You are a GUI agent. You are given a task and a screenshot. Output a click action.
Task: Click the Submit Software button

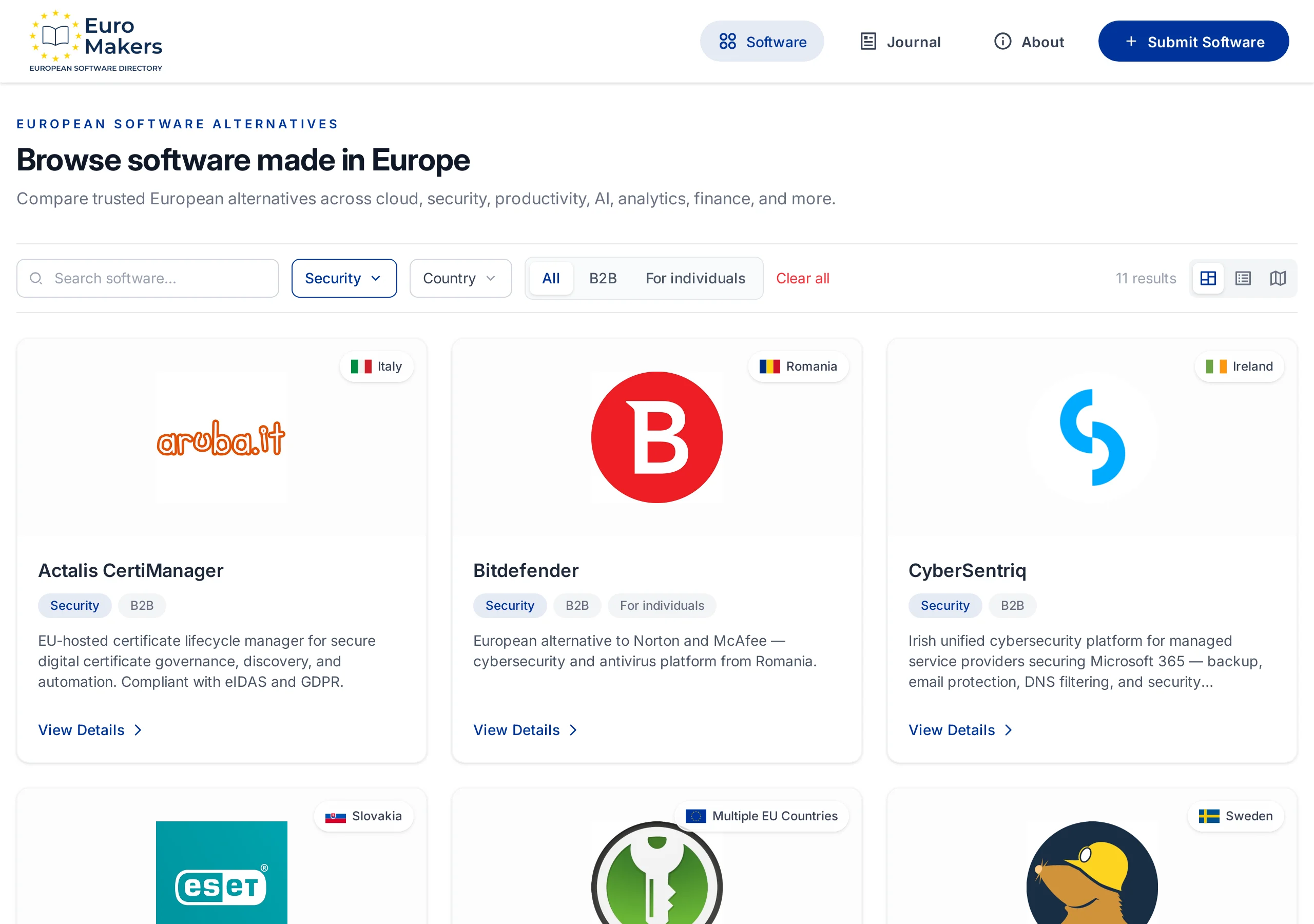(1193, 42)
